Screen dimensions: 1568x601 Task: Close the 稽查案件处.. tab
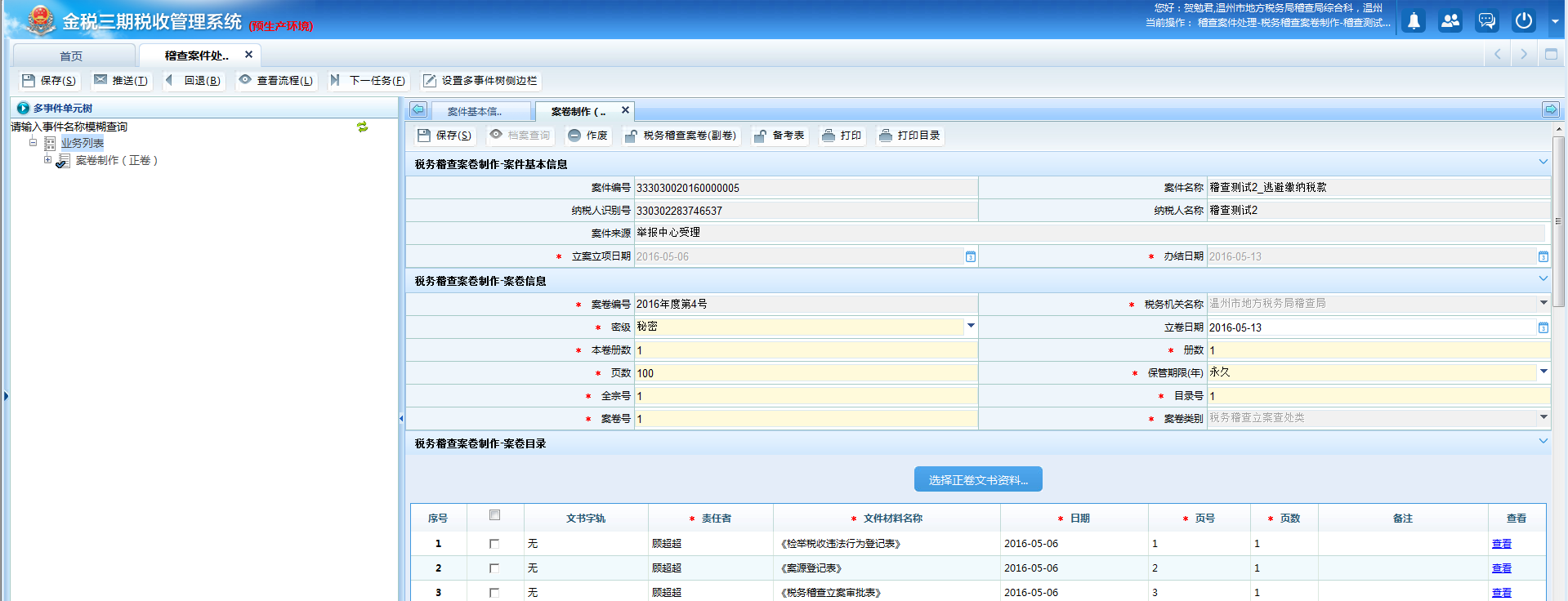[x=248, y=55]
